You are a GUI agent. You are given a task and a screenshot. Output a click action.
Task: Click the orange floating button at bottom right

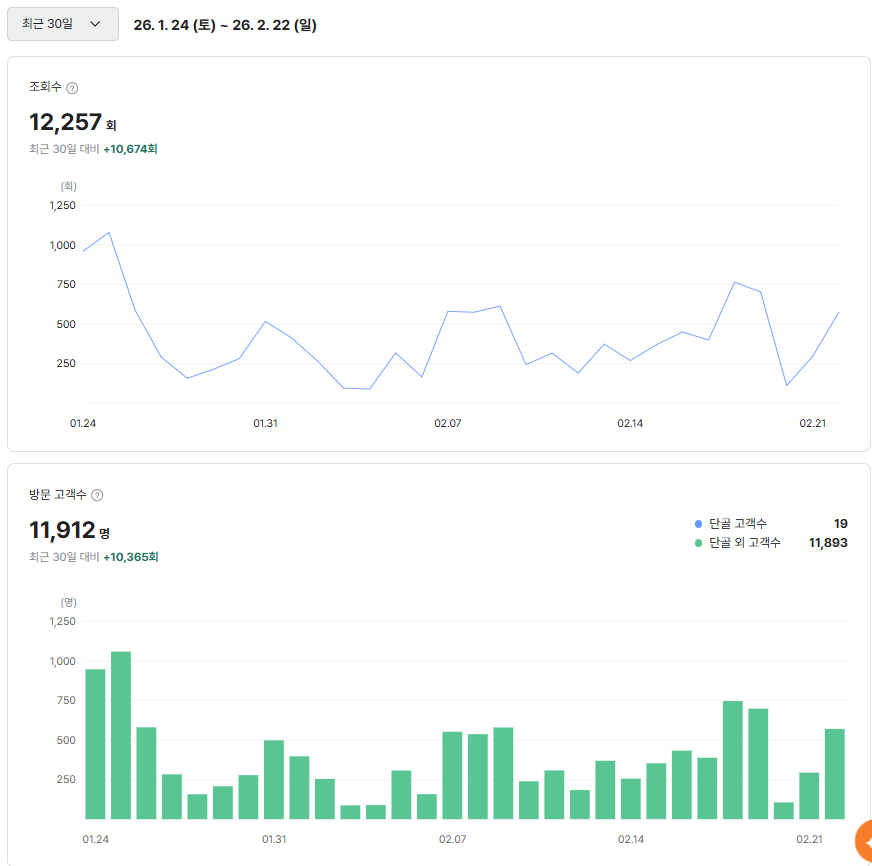click(861, 842)
